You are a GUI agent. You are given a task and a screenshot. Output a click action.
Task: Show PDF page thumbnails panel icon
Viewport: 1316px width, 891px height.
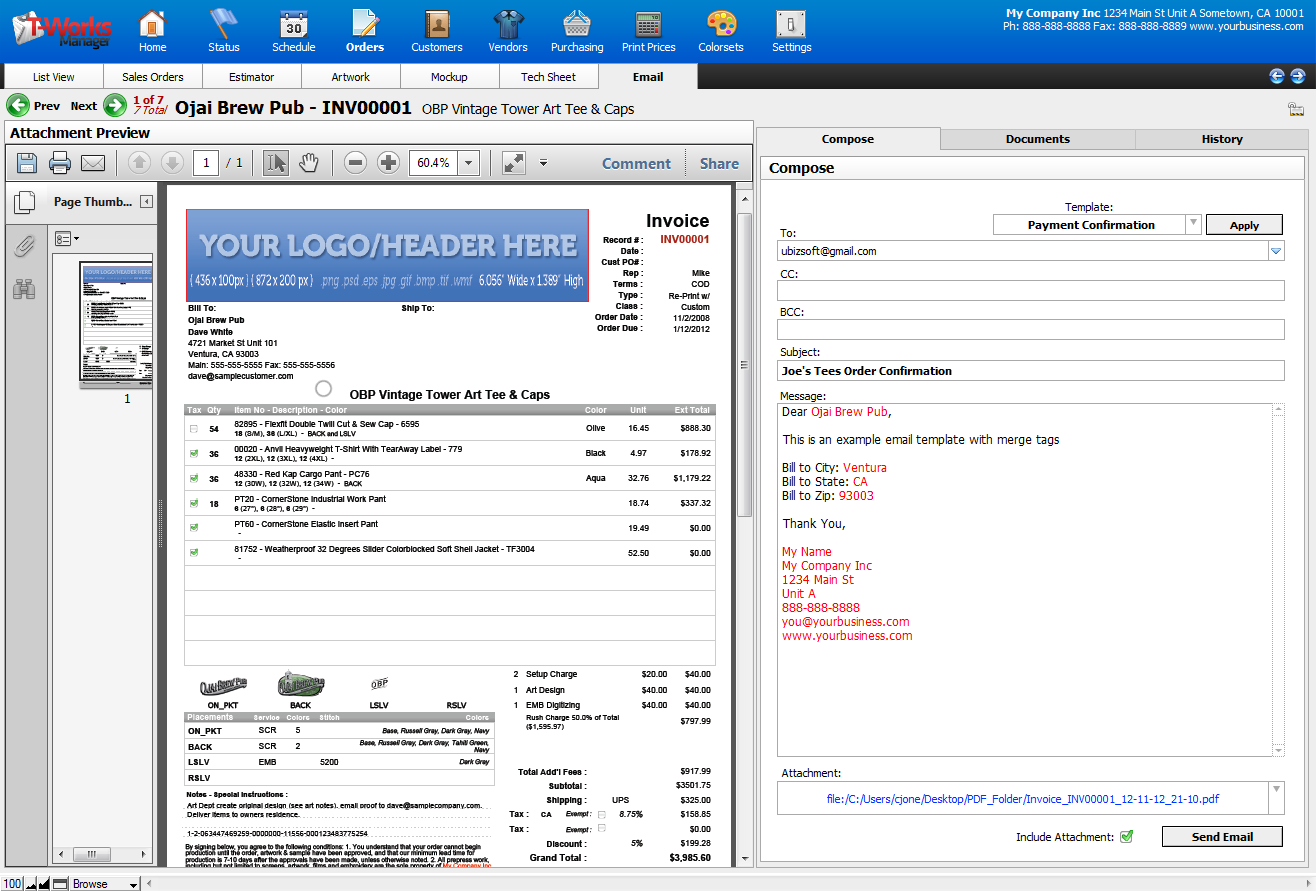pyautogui.click(x=24, y=203)
